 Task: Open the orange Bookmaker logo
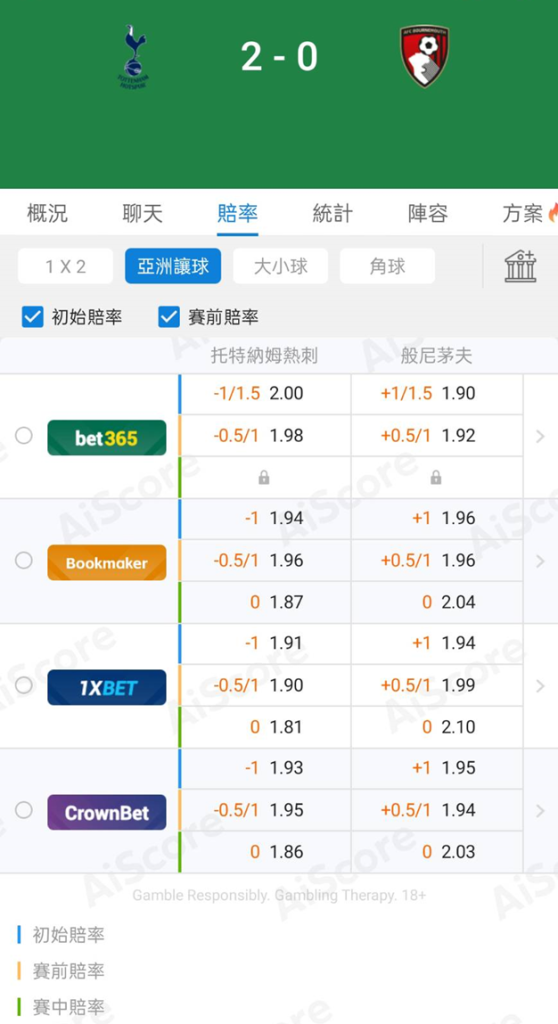point(107,562)
